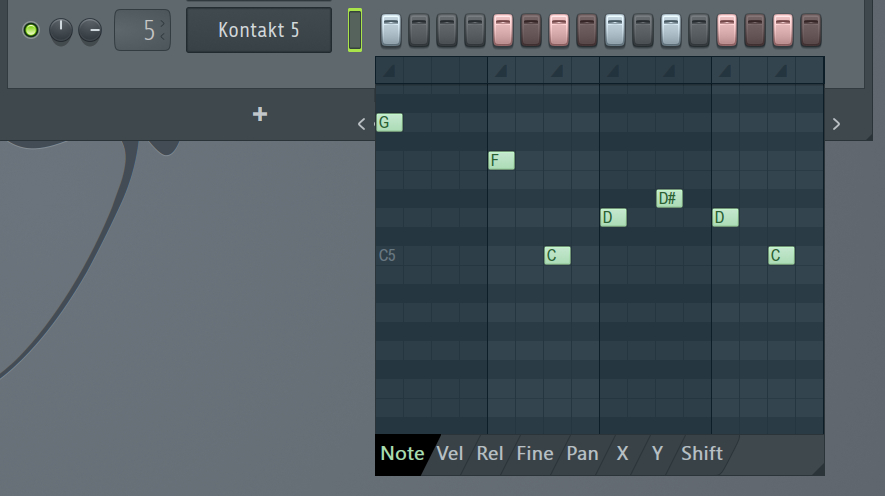Image resolution: width=885 pixels, height=496 pixels.
Task: Click the last C note block
Action: 781,255
